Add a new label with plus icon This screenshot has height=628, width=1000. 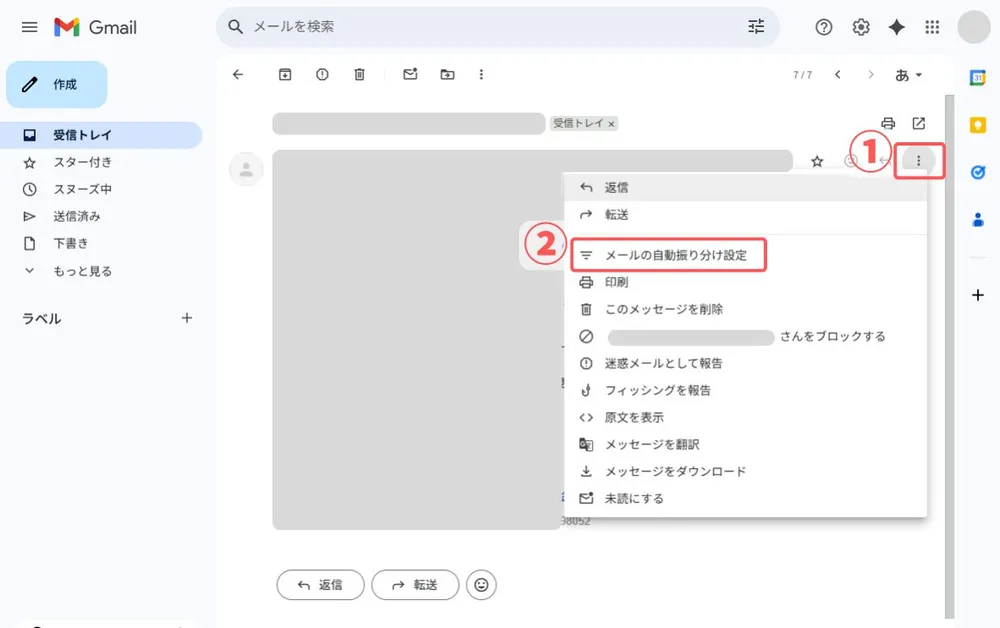click(x=186, y=318)
